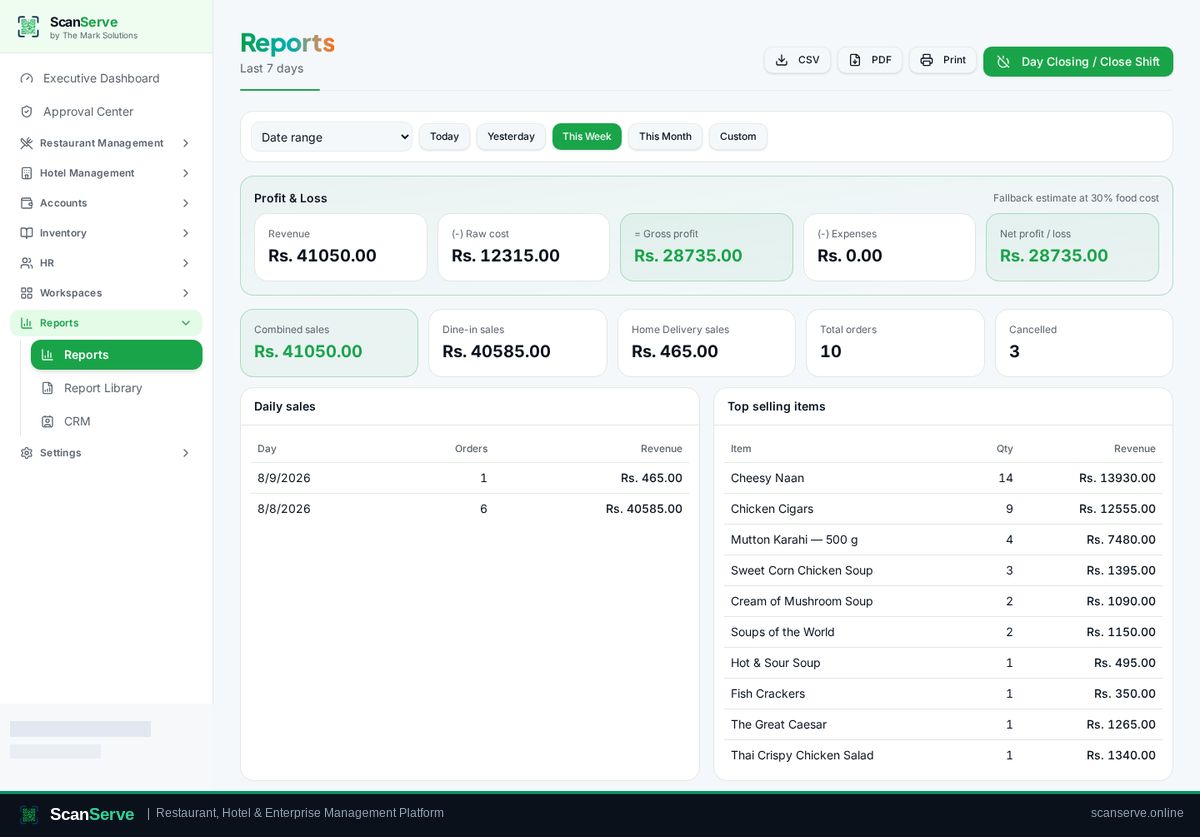Print the report
1200x837 pixels.
[942, 60]
